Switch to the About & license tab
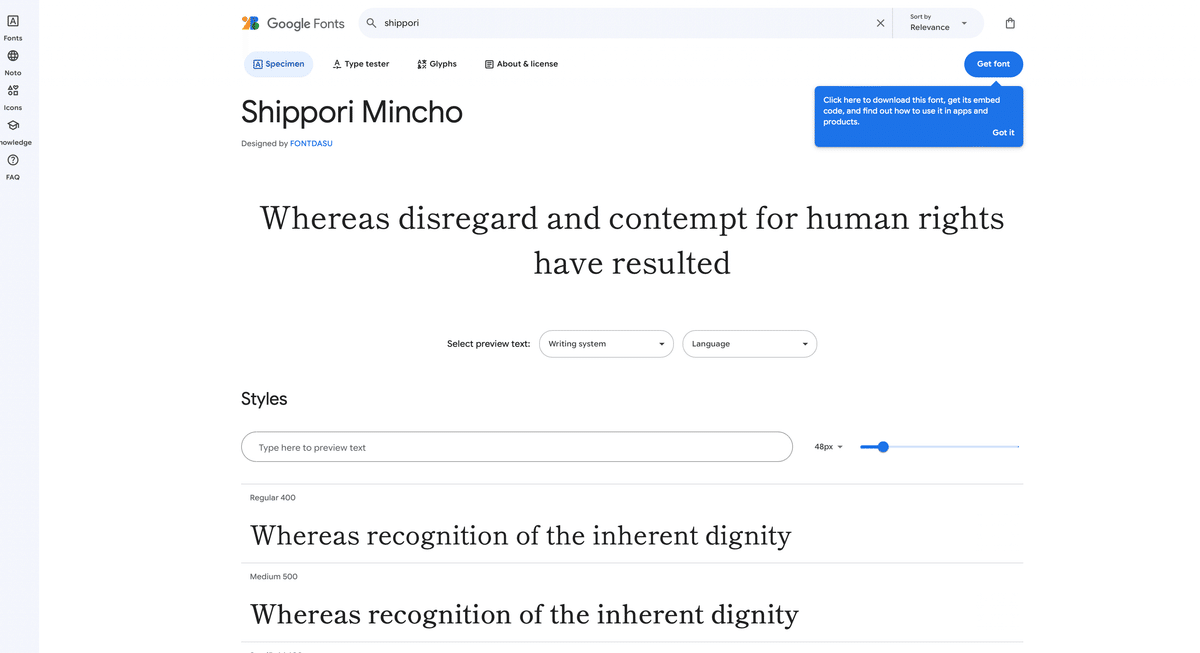The height and width of the screenshot is (653, 1200). click(x=521, y=64)
